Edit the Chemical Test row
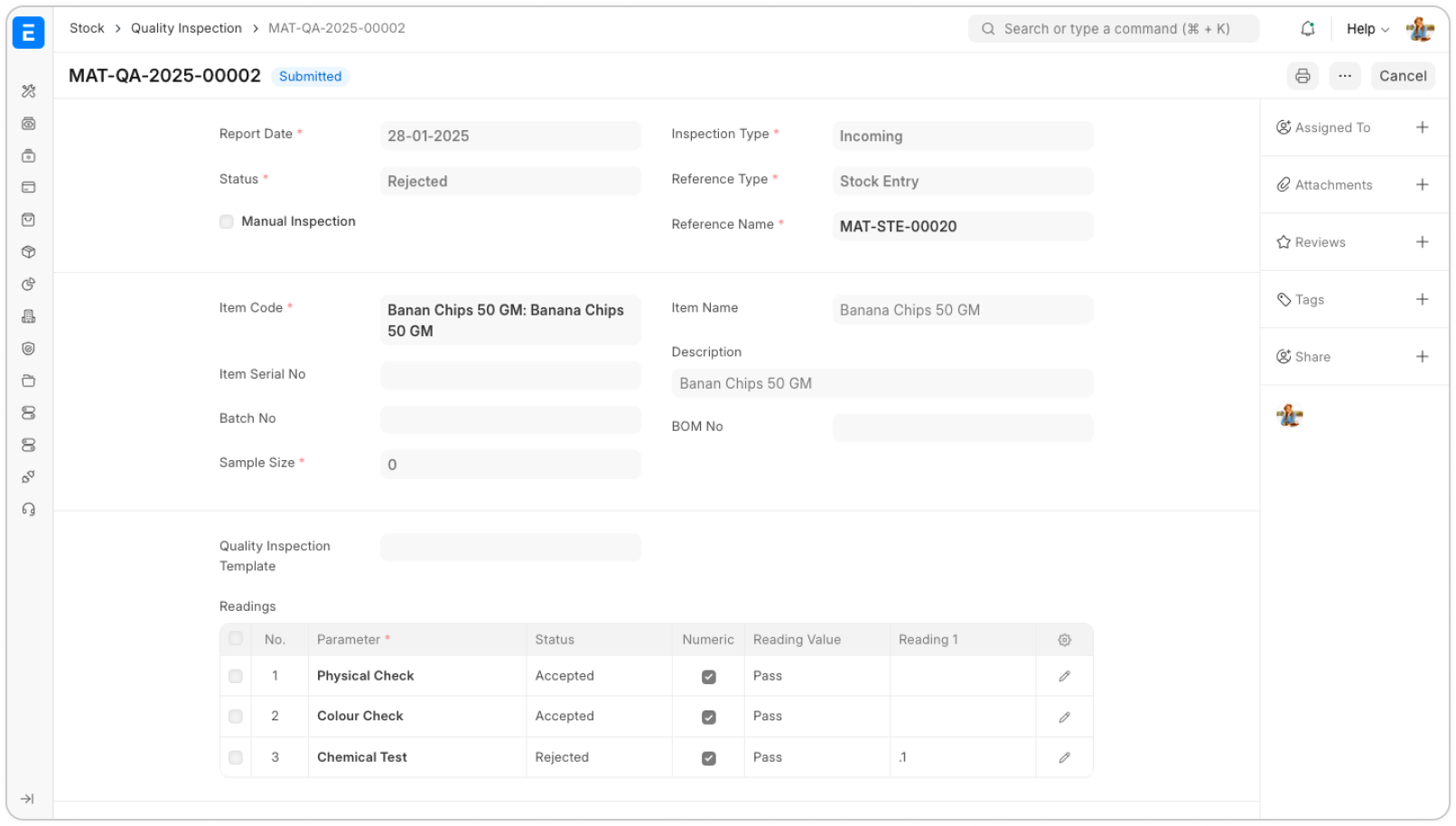1456x826 pixels. click(x=1065, y=757)
